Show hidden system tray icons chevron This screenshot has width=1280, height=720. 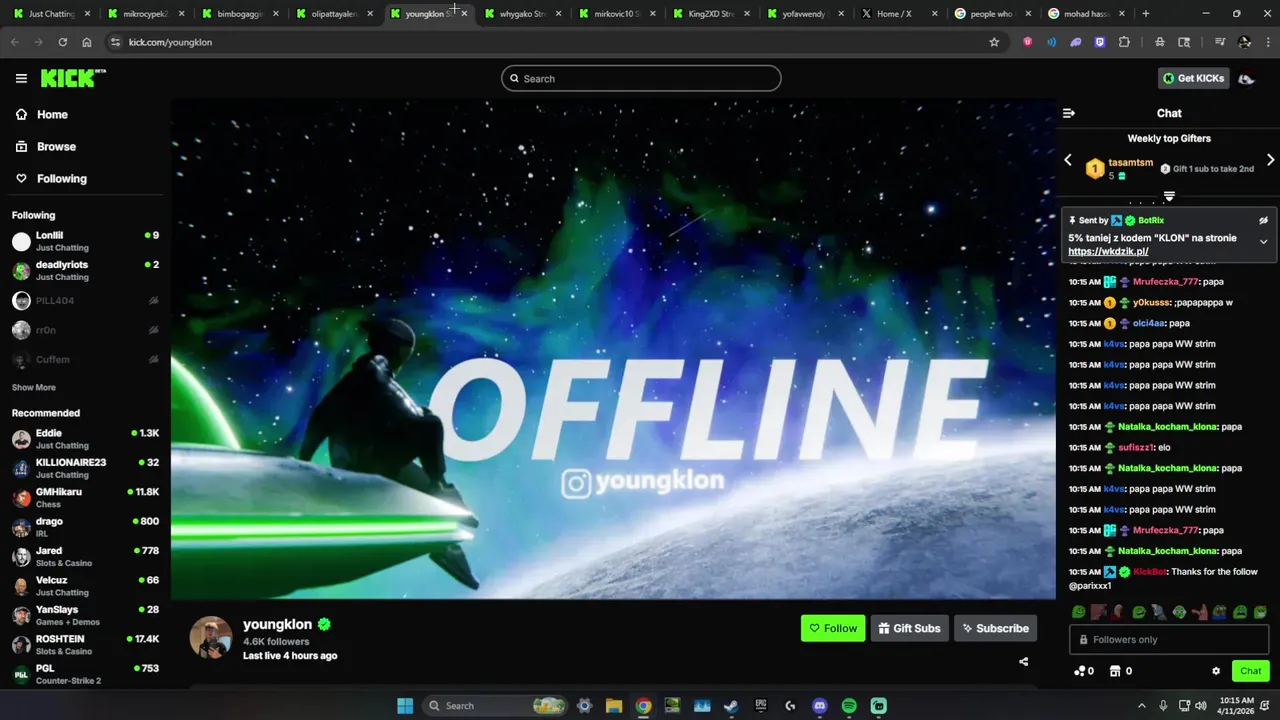click(1142, 705)
